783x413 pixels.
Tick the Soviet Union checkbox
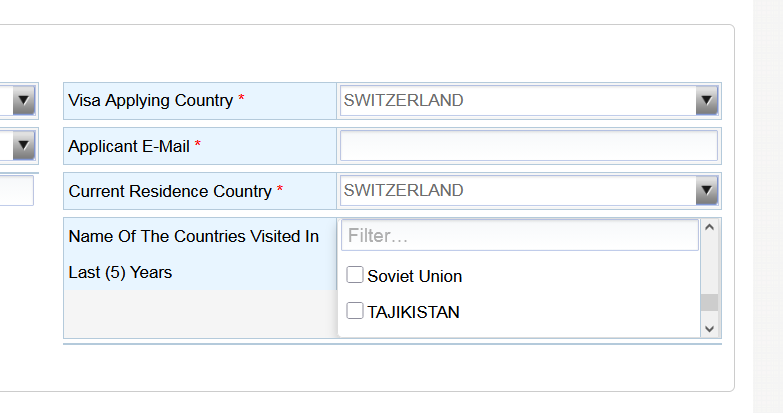click(354, 275)
